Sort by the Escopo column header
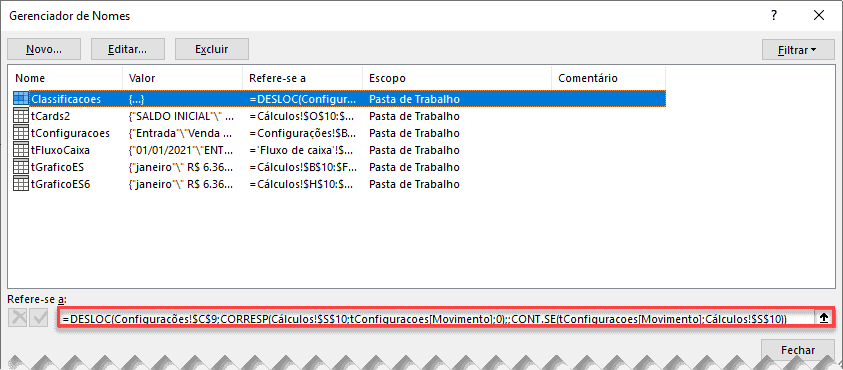Screen dimensions: 843x370 [x=457, y=79]
